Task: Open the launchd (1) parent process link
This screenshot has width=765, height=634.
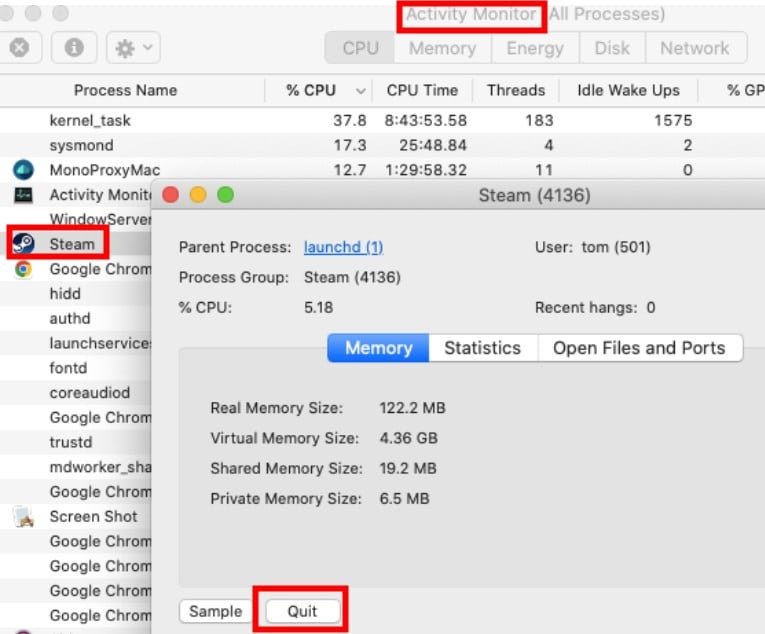Action: [x=343, y=247]
